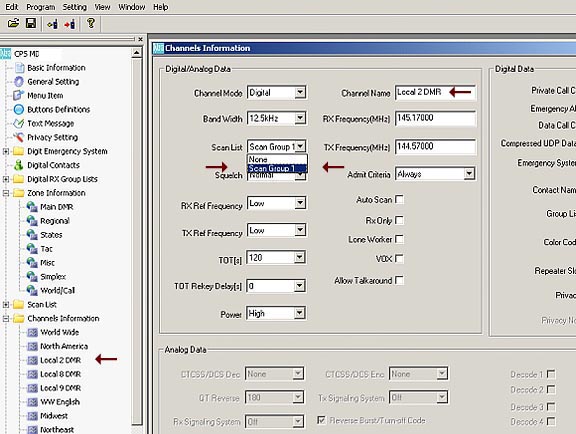Choose Scan Group 1 option
The height and width of the screenshot is (434, 576).
tap(277, 168)
